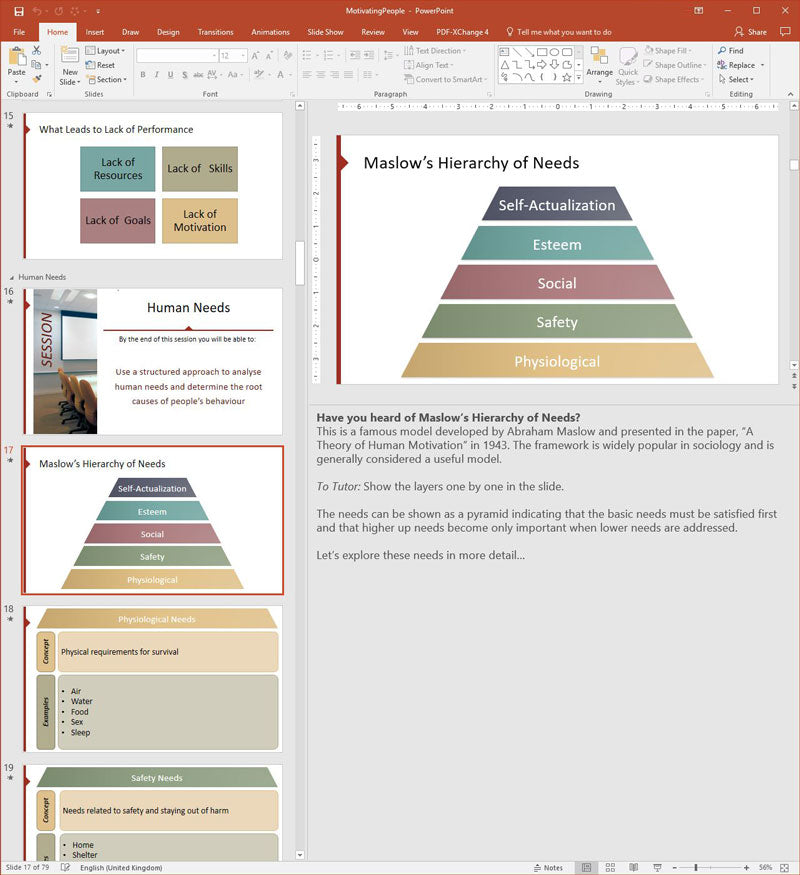Screen dimensions: 800x875
Task: Click Fit slide to window icon
Action: (785, 868)
